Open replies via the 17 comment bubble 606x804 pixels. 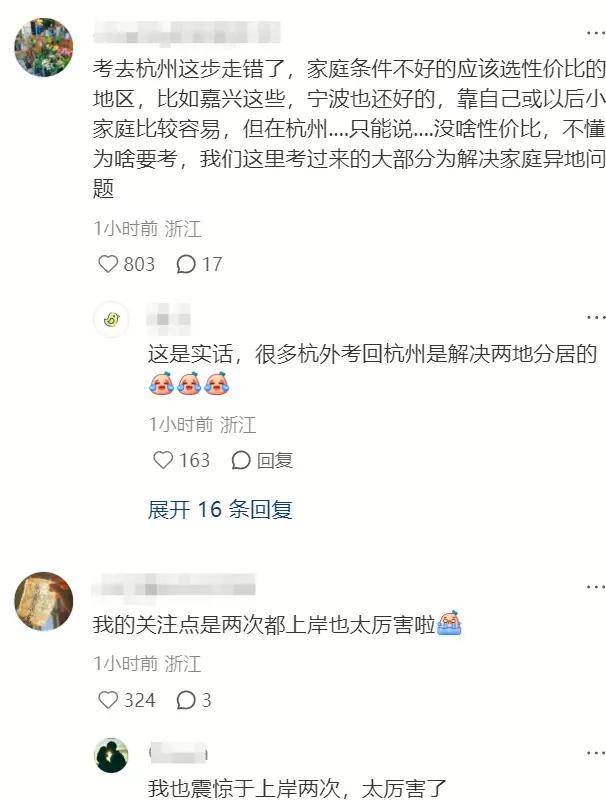pyautogui.click(x=186, y=264)
